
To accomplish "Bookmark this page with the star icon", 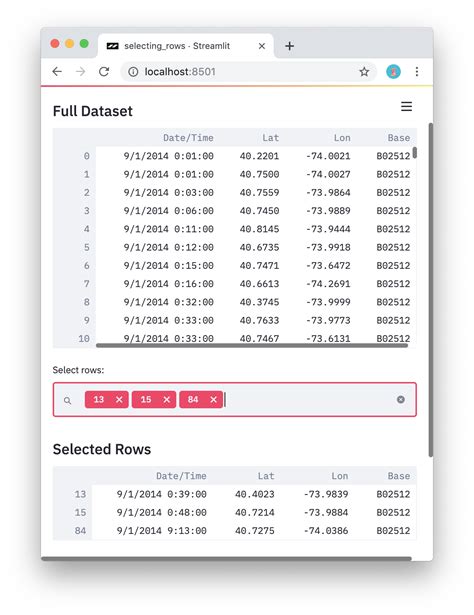I will [364, 71].
